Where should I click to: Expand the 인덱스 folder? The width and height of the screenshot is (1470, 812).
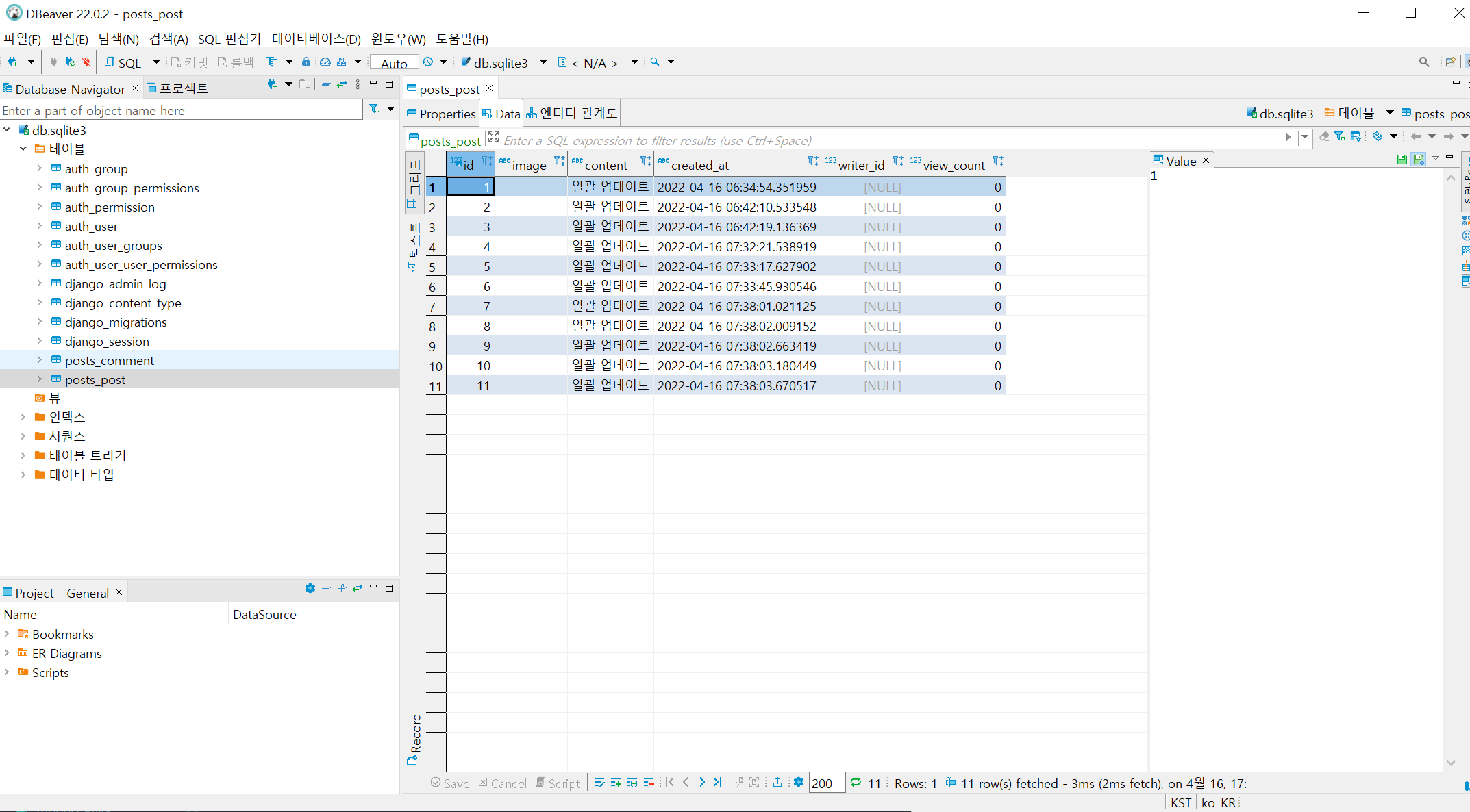(x=23, y=416)
